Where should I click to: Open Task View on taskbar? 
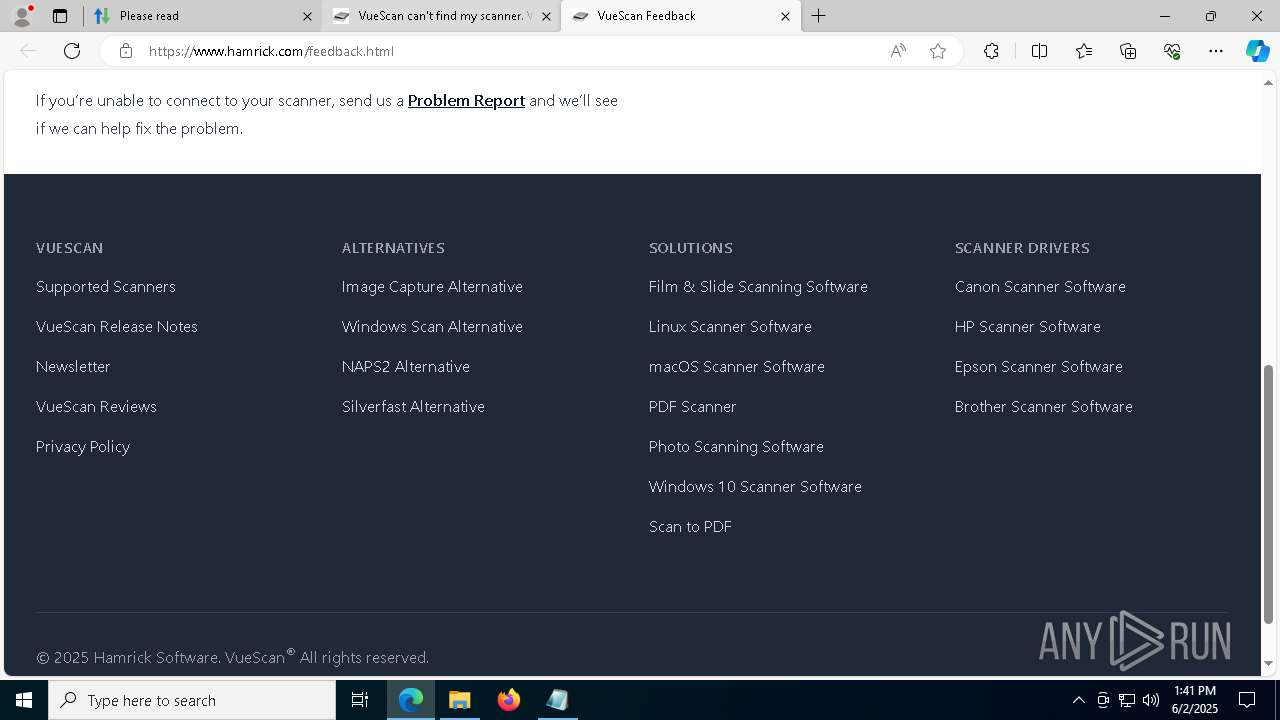tap(360, 700)
